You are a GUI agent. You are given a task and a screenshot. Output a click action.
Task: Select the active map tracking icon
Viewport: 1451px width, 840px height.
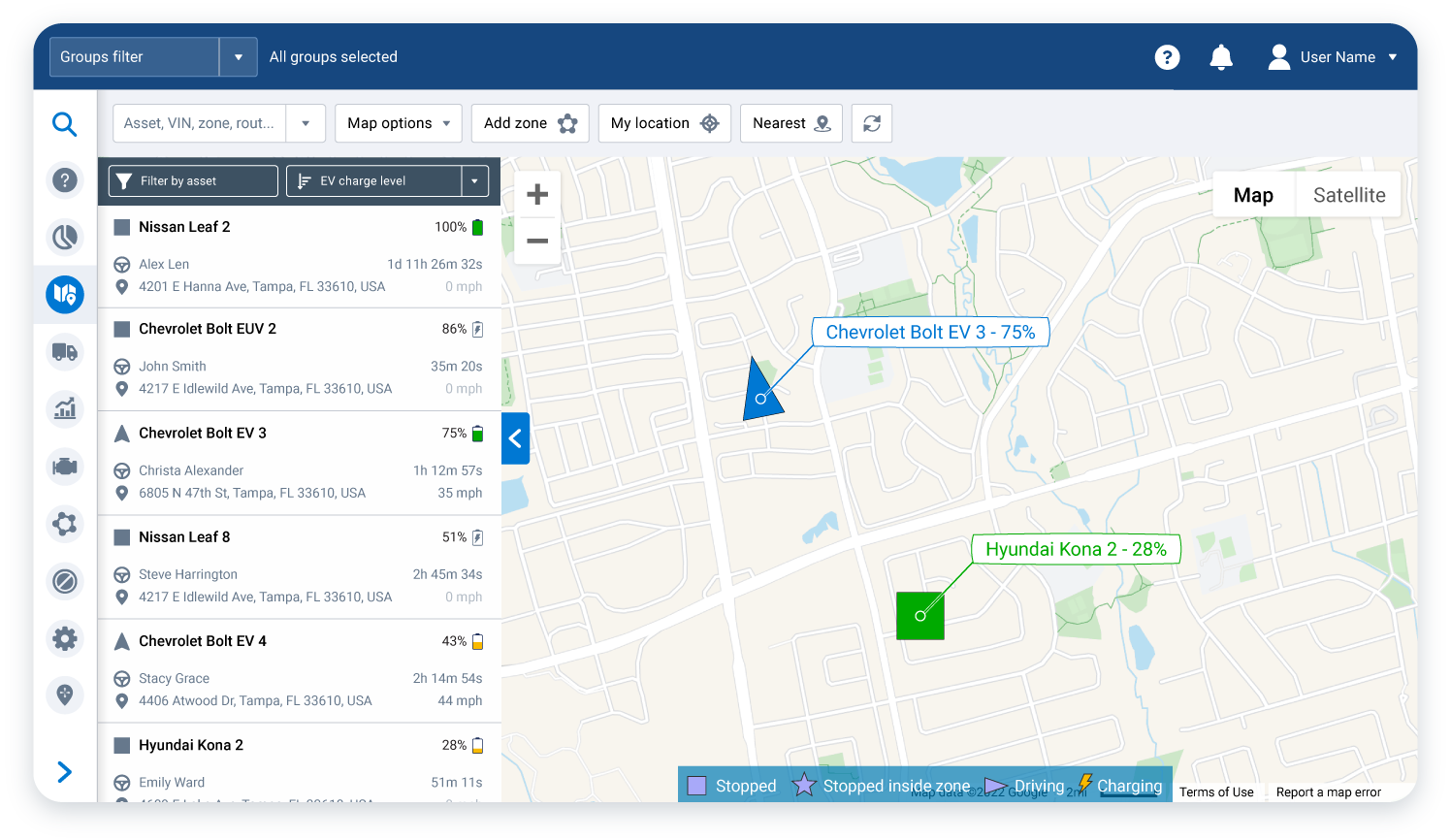[x=65, y=295]
